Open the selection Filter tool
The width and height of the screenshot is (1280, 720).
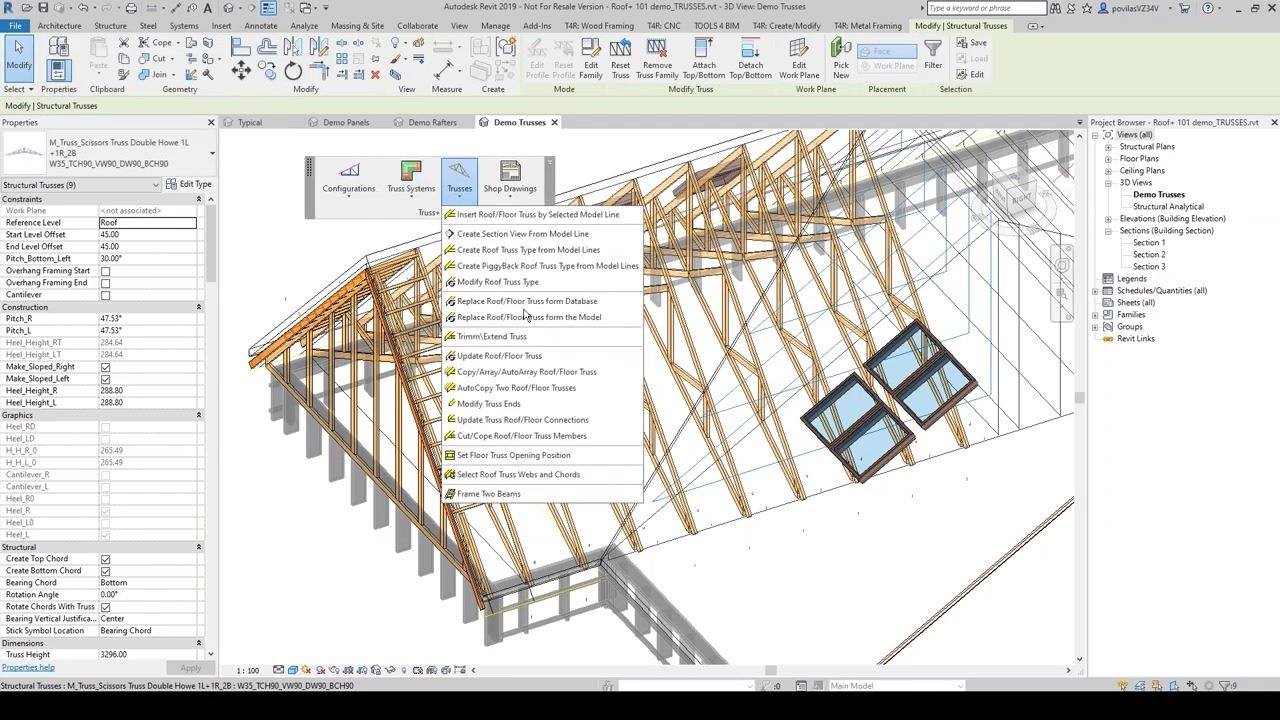(x=933, y=54)
